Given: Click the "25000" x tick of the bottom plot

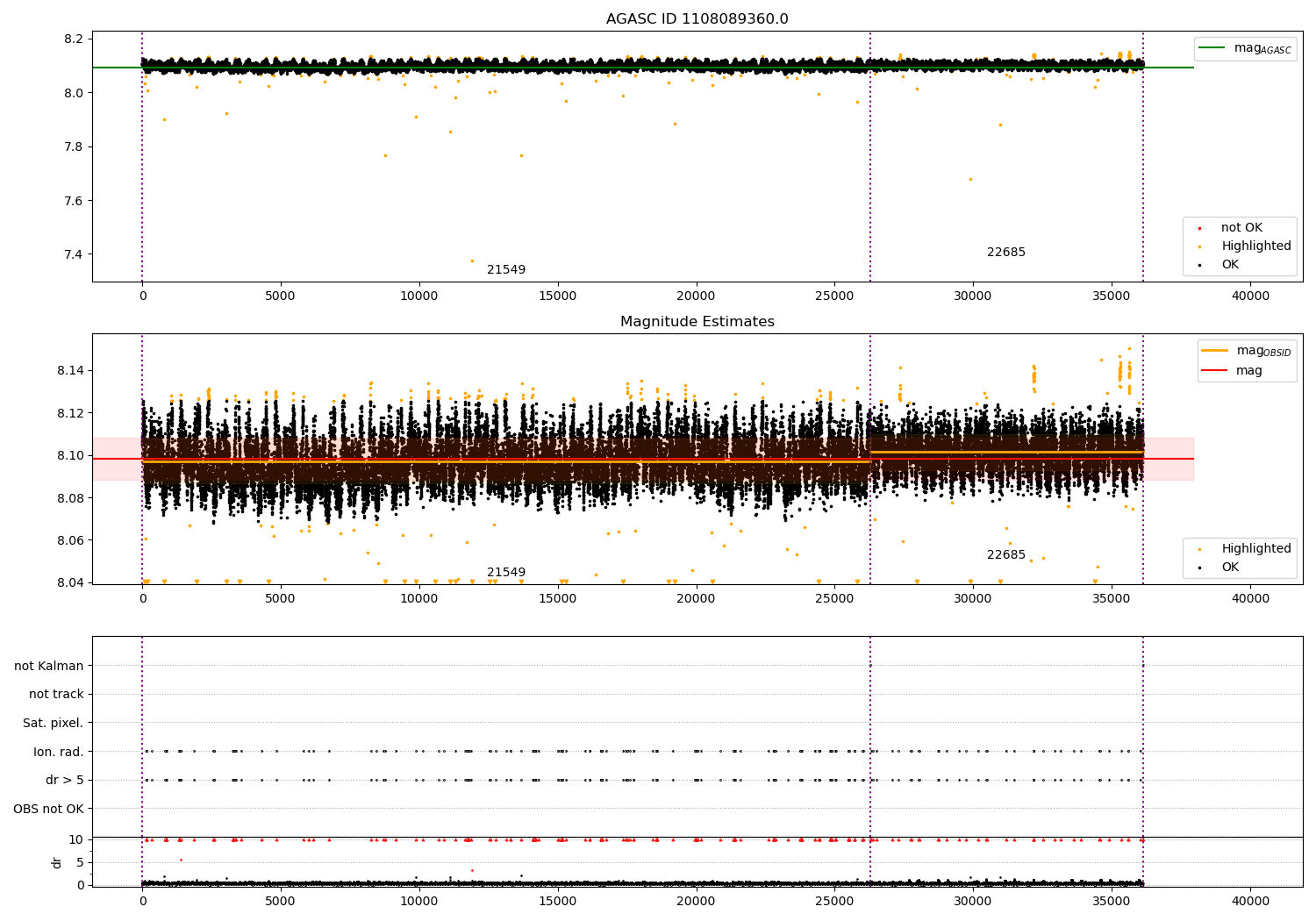Looking at the screenshot, I should tap(834, 902).
